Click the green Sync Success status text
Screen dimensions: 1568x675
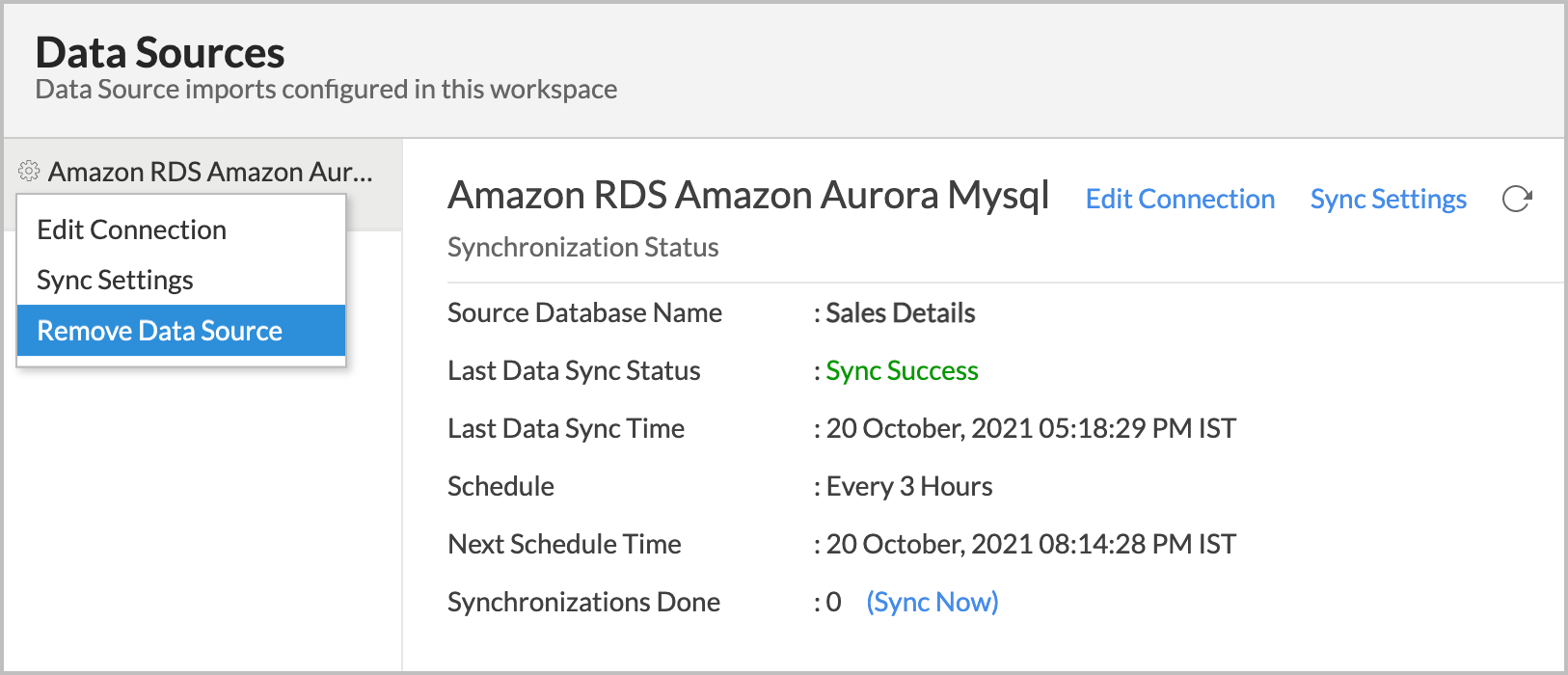coord(902,370)
